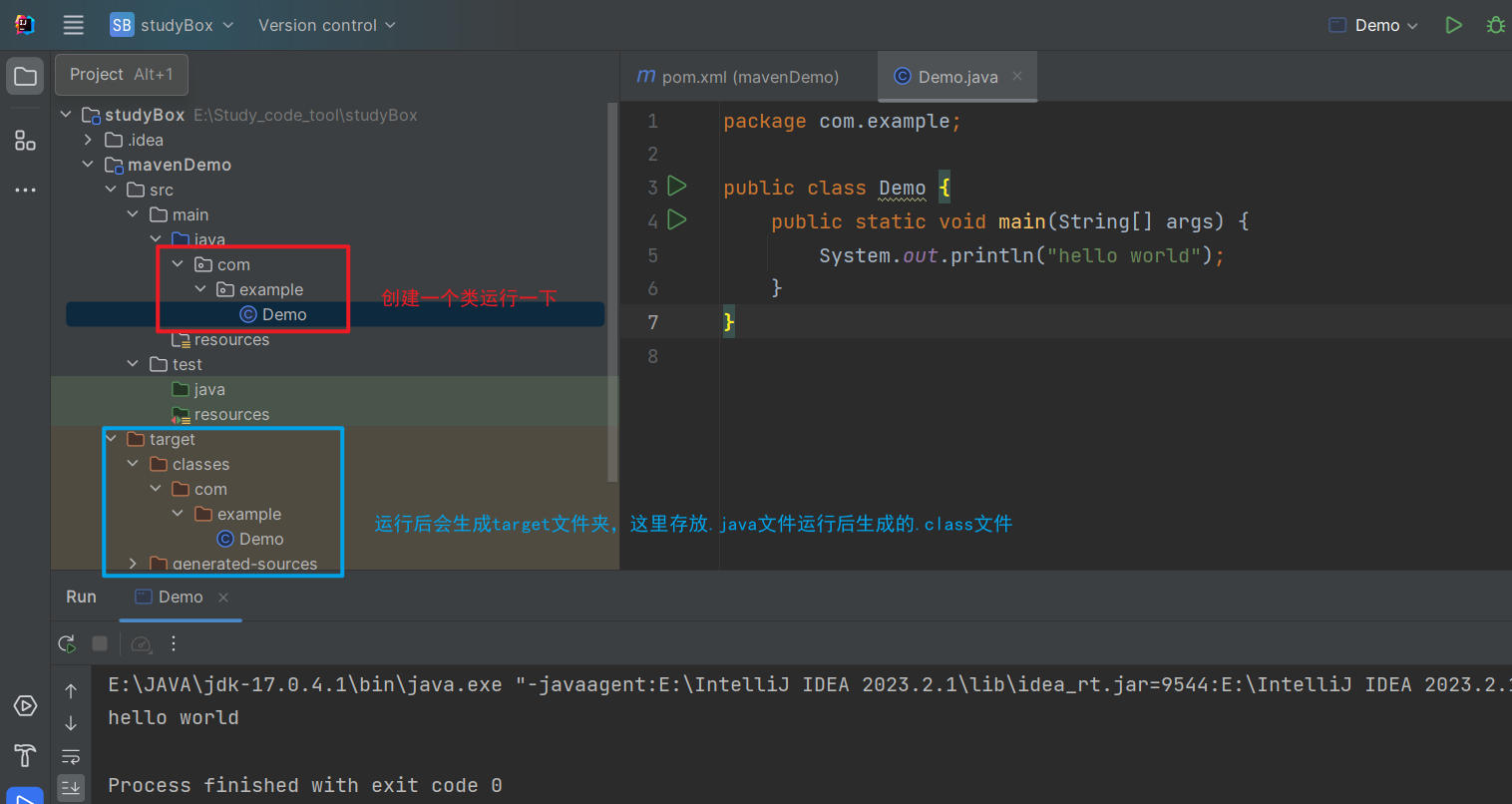Click the Demo class name in editor
This screenshot has width=1512, height=804.
(x=902, y=188)
